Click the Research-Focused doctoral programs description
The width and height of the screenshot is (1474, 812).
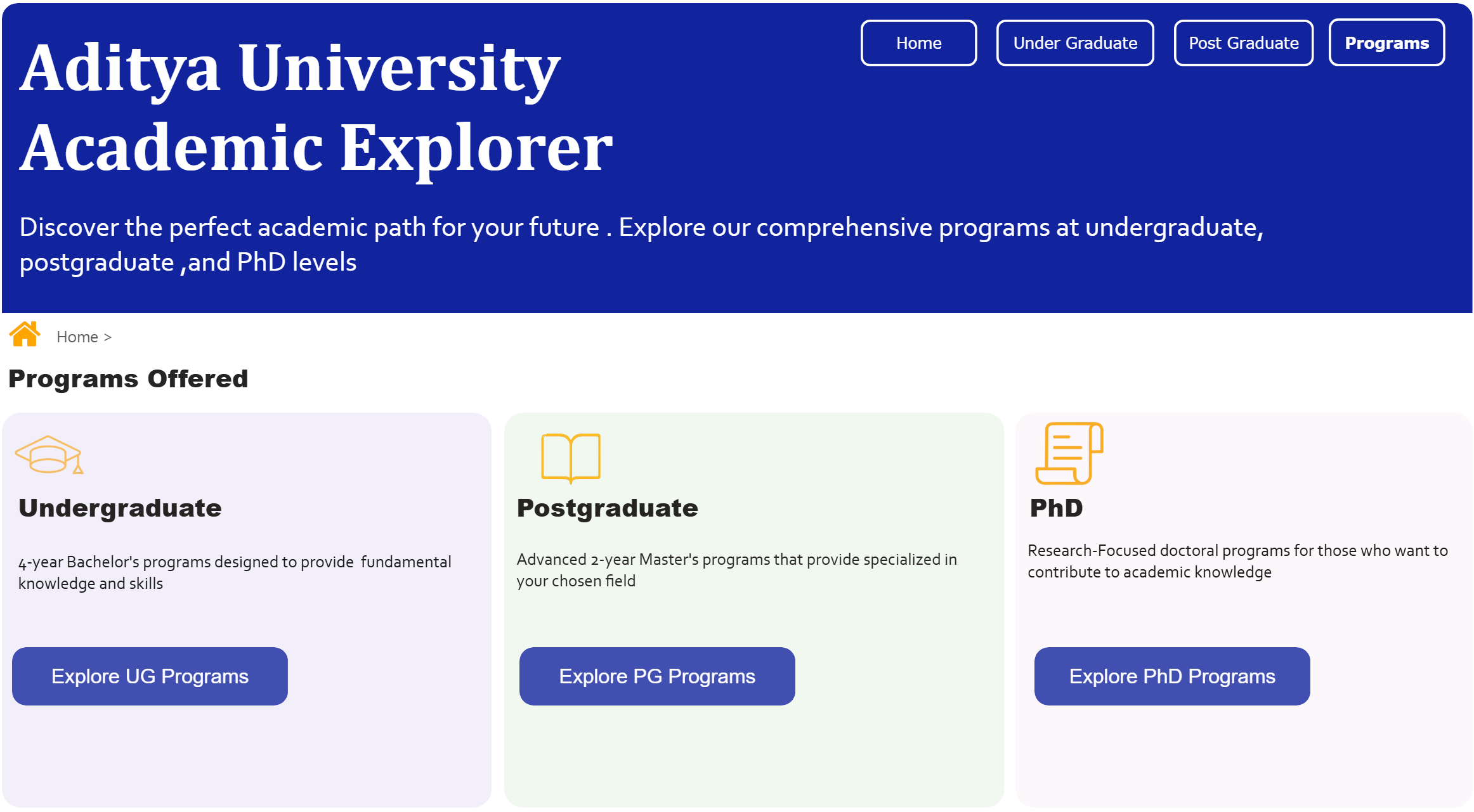pyautogui.click(x=1237, y=561)
